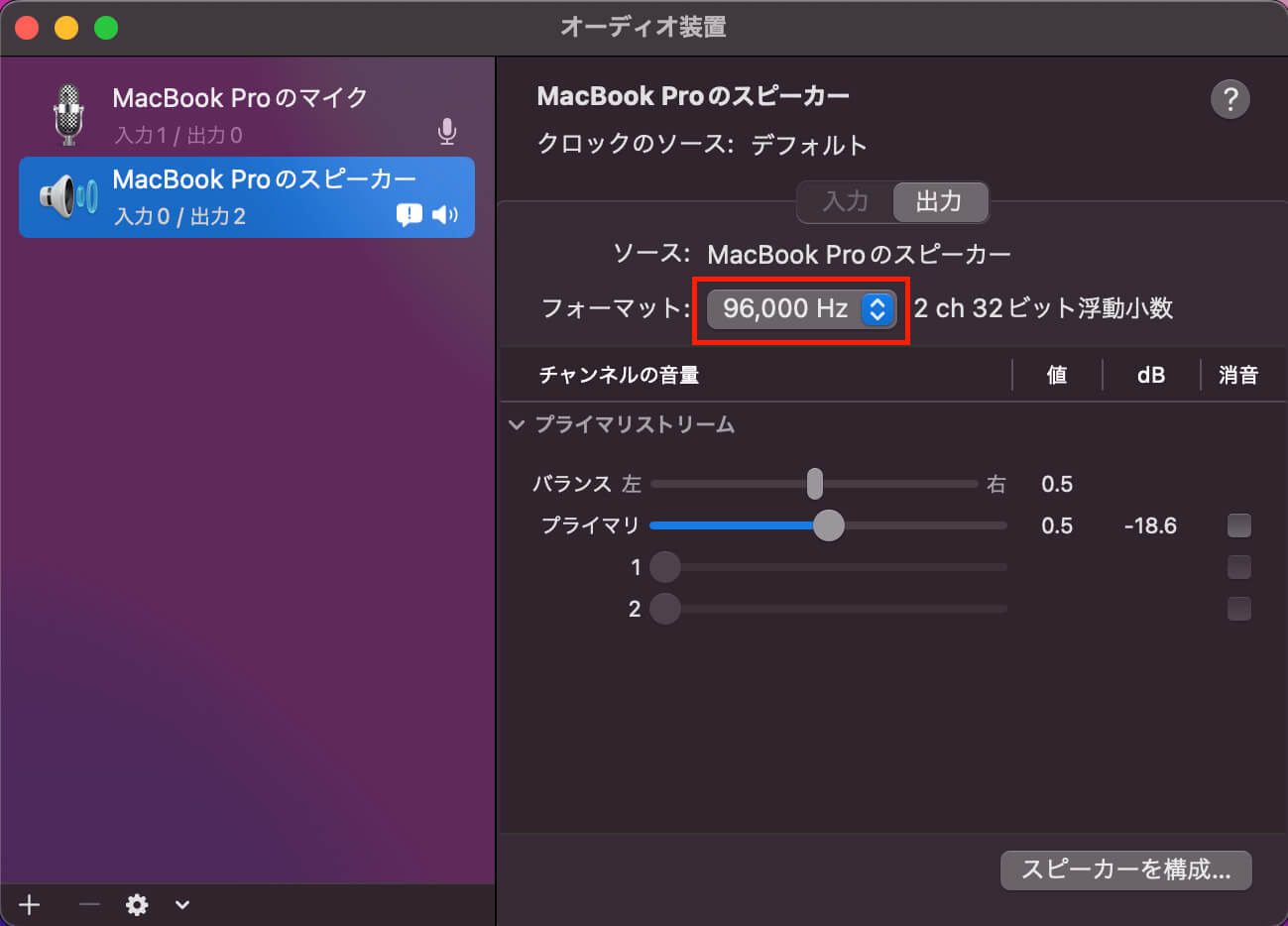Open the chevron menu beside the gear
The height and width of the screenshot is (926, 1288).
click(x=182, y=904)
